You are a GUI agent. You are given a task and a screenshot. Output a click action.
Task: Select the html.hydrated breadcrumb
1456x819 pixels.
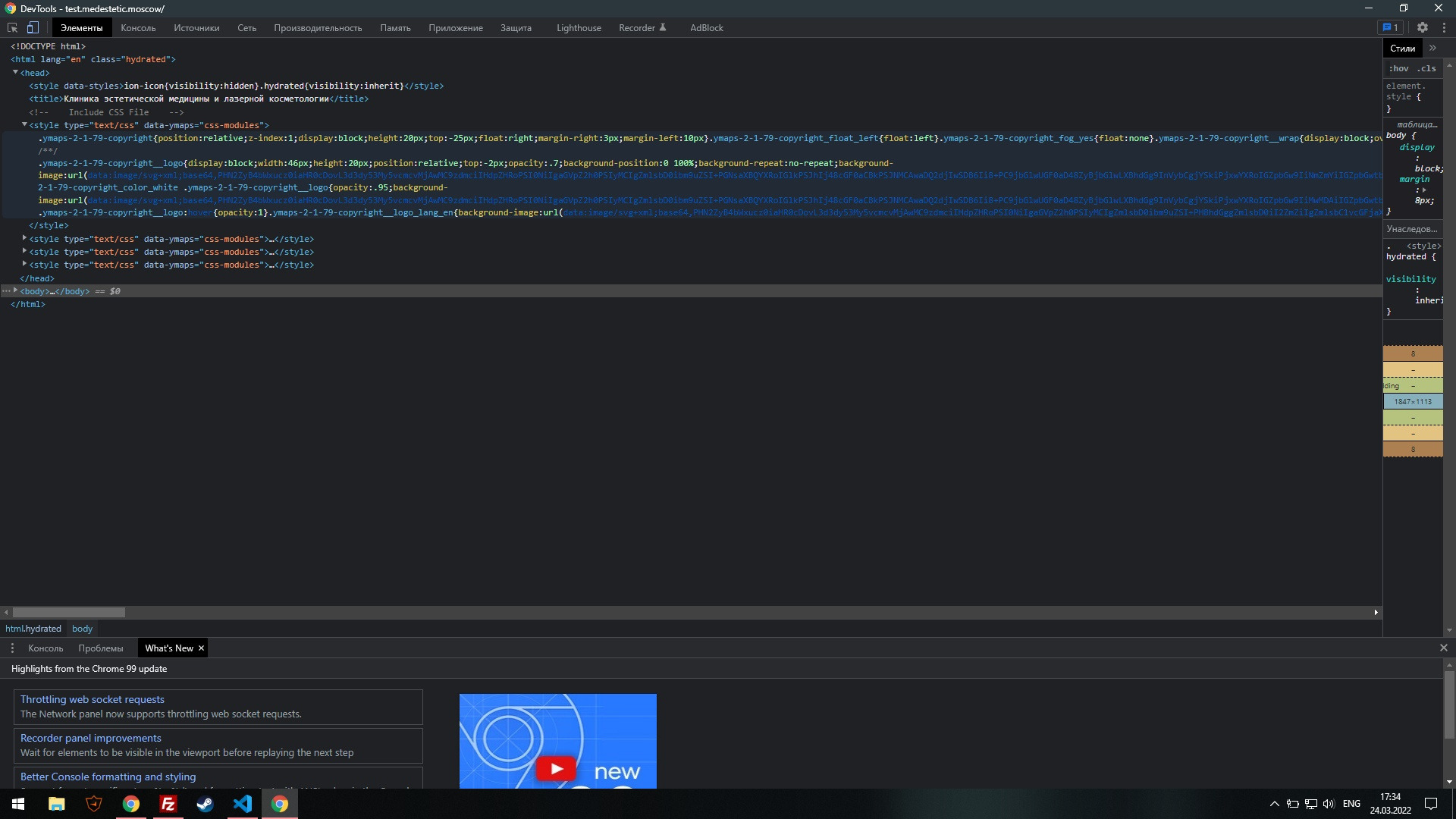(x=33, y=629)
